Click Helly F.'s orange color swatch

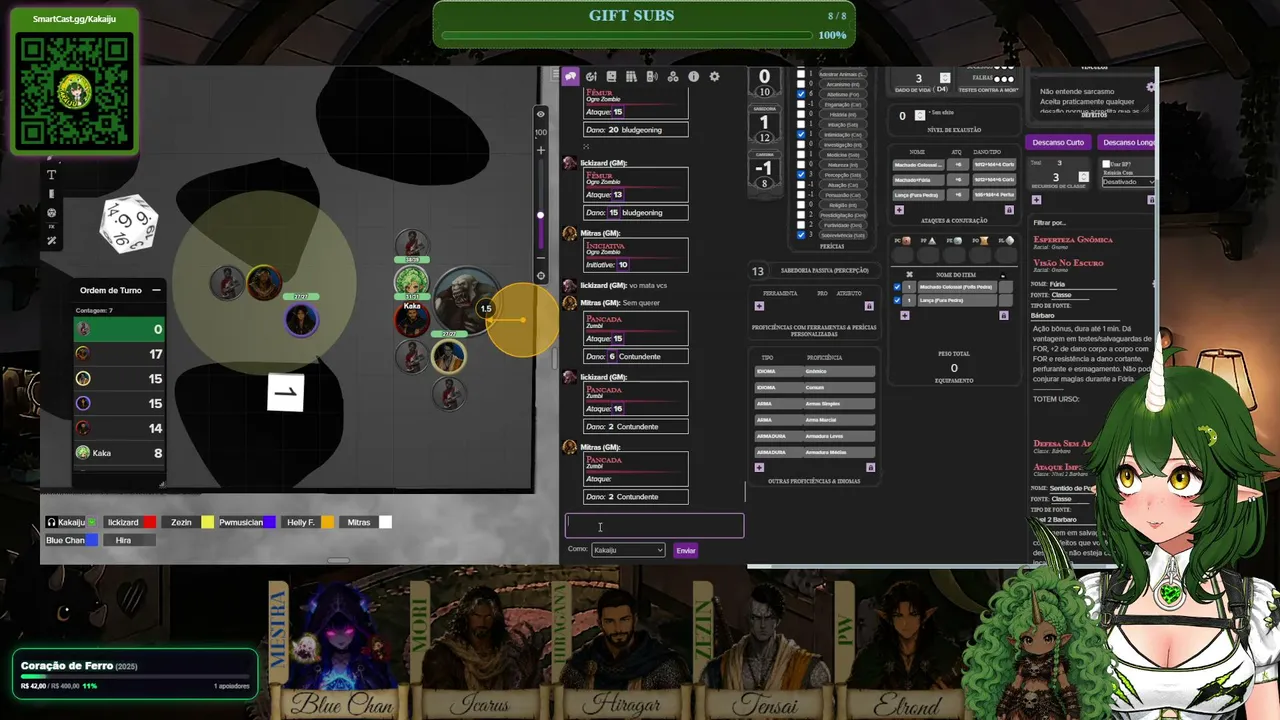point(328,522)
